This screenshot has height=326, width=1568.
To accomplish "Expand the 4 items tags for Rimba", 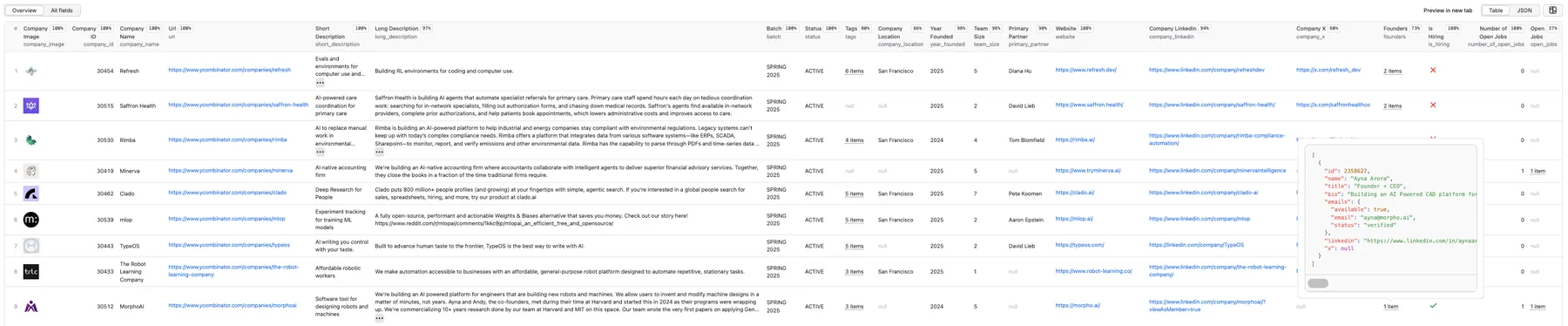I will [855, 140].
